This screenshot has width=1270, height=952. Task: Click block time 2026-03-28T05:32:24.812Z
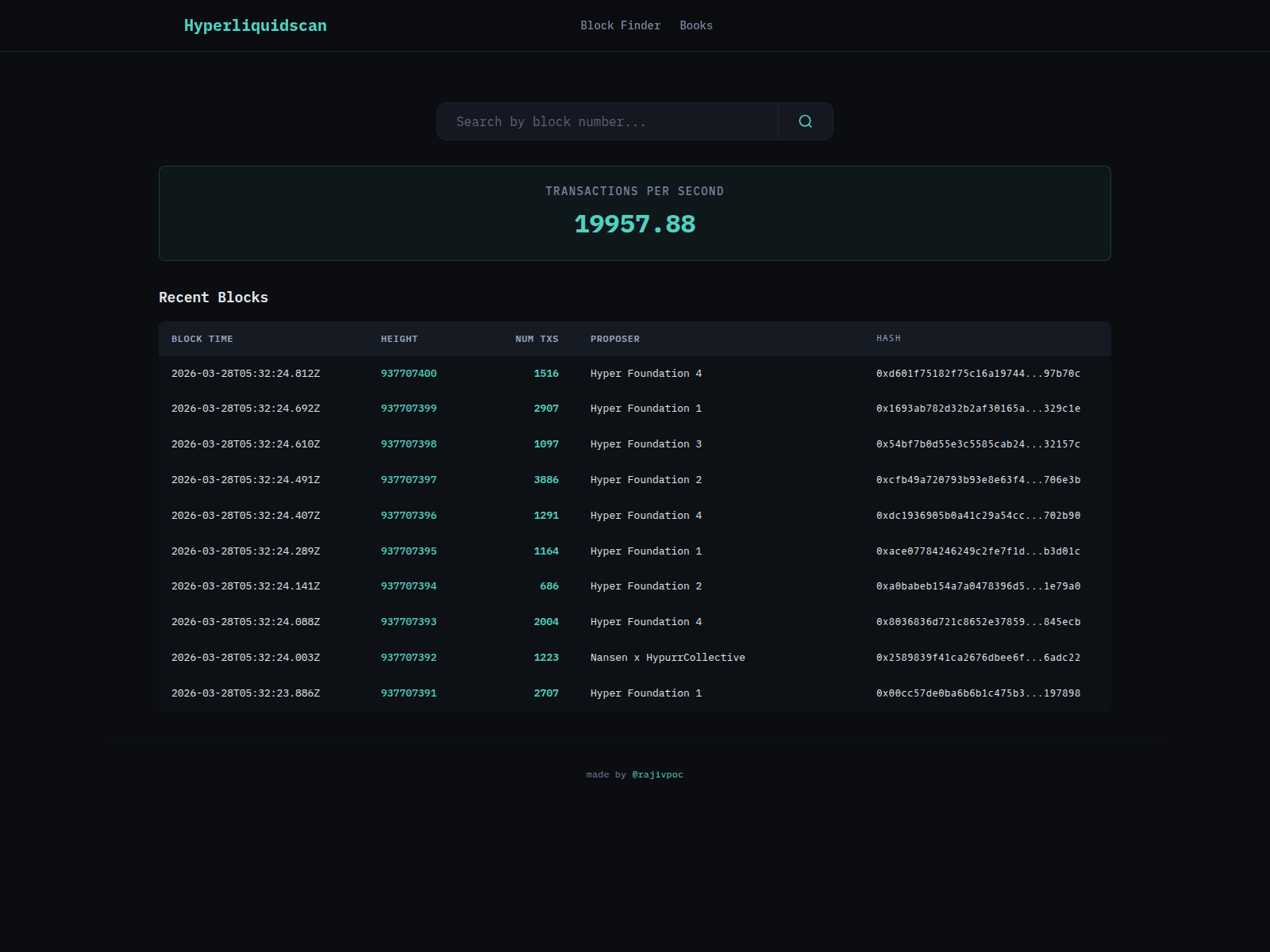[246, 374]
